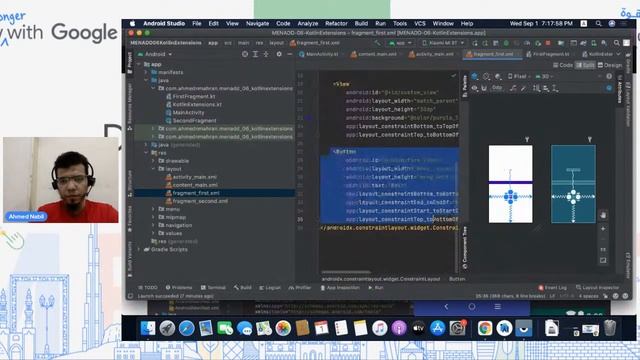Open the Logcat tool window
Viewport: 640px width, 360px height.
click(x=270, y=287)
